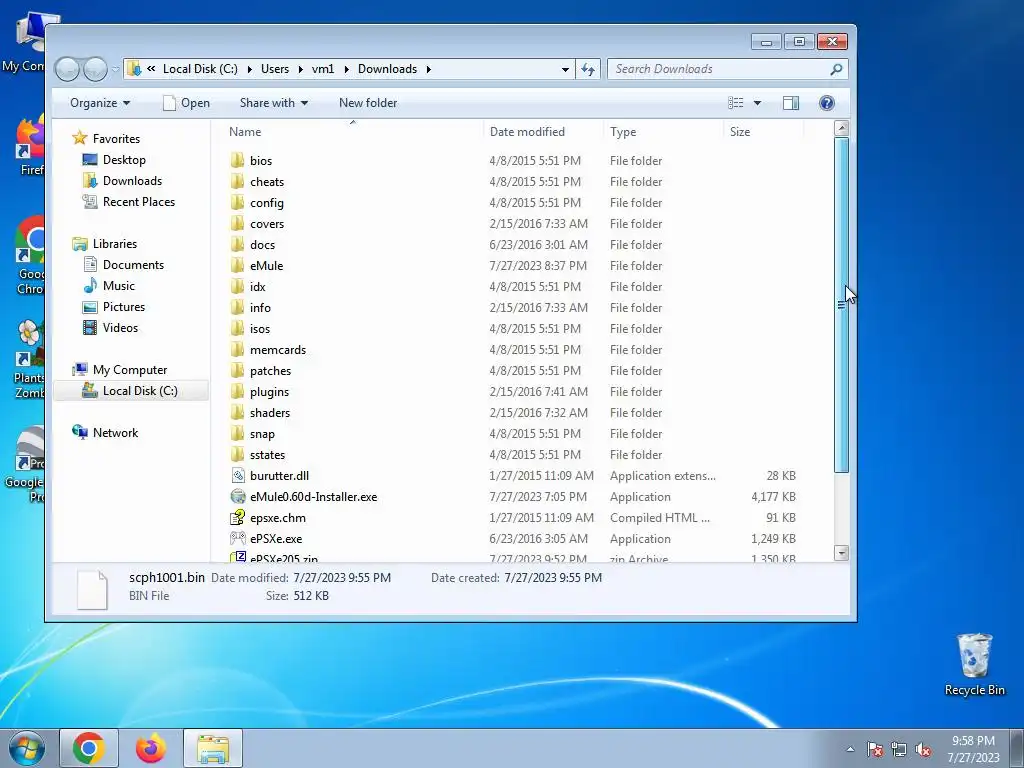1024x768 pixels.
Task: Select Downloads under Favorites
Action: (x=133, y=181)
